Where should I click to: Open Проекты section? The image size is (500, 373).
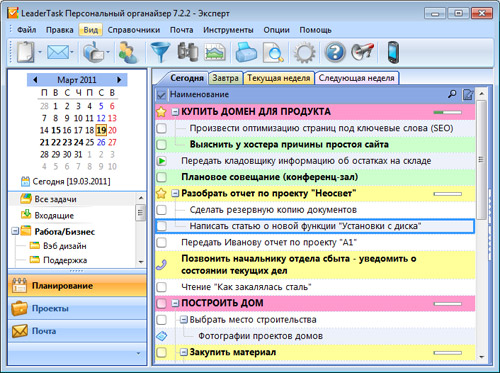point(77,308)
